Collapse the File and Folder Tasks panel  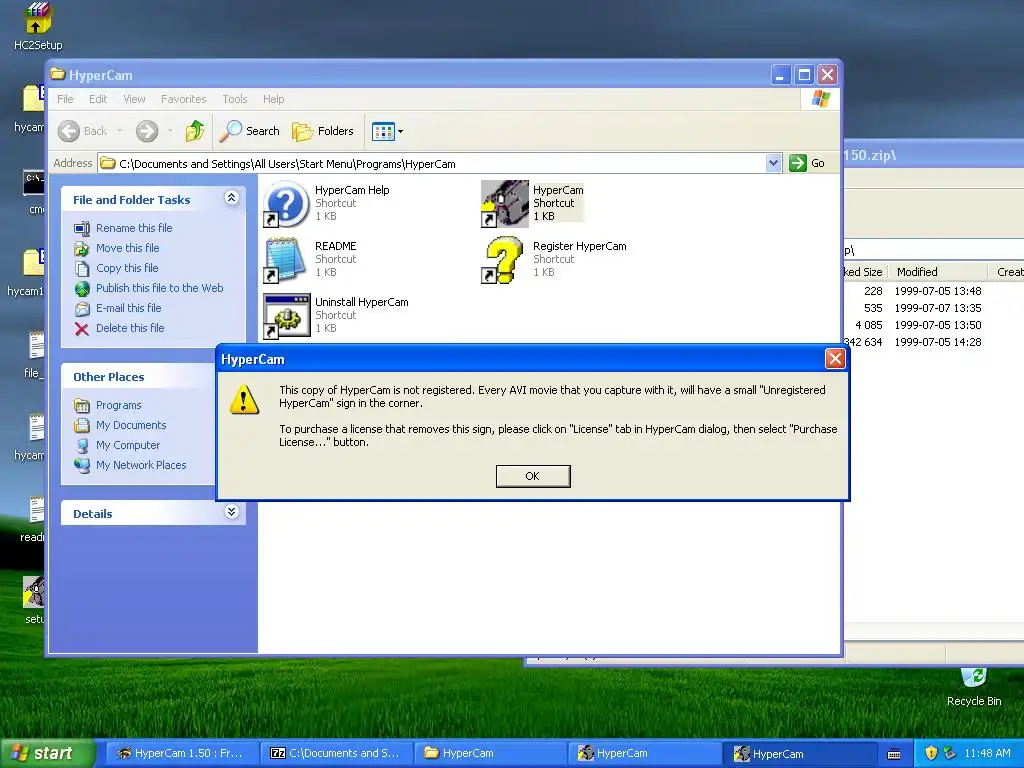coord(231,198)
